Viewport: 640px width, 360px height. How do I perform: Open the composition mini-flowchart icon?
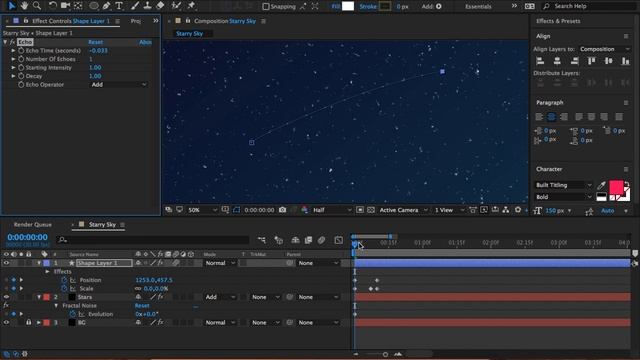tap(262, 240)
